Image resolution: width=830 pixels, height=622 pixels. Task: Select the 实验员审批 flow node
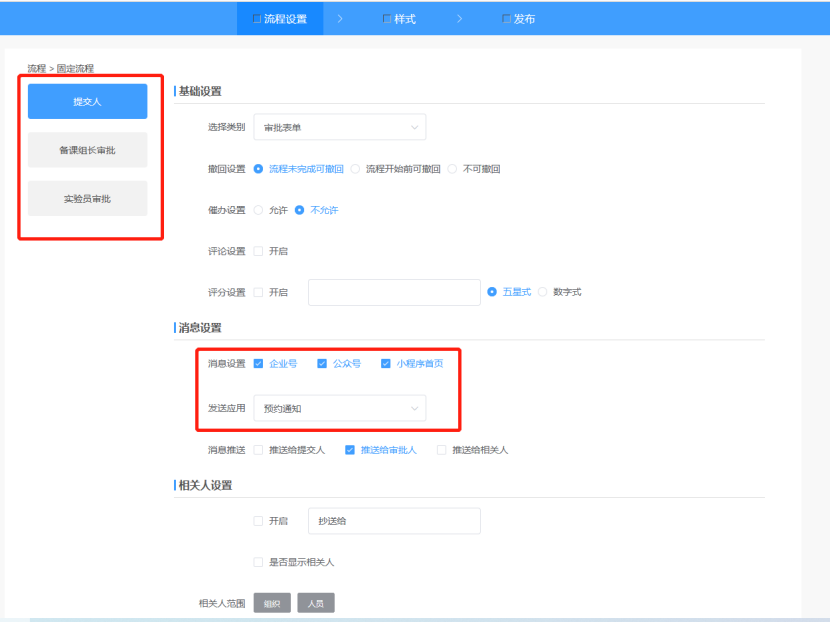click(x=87, y=199)
